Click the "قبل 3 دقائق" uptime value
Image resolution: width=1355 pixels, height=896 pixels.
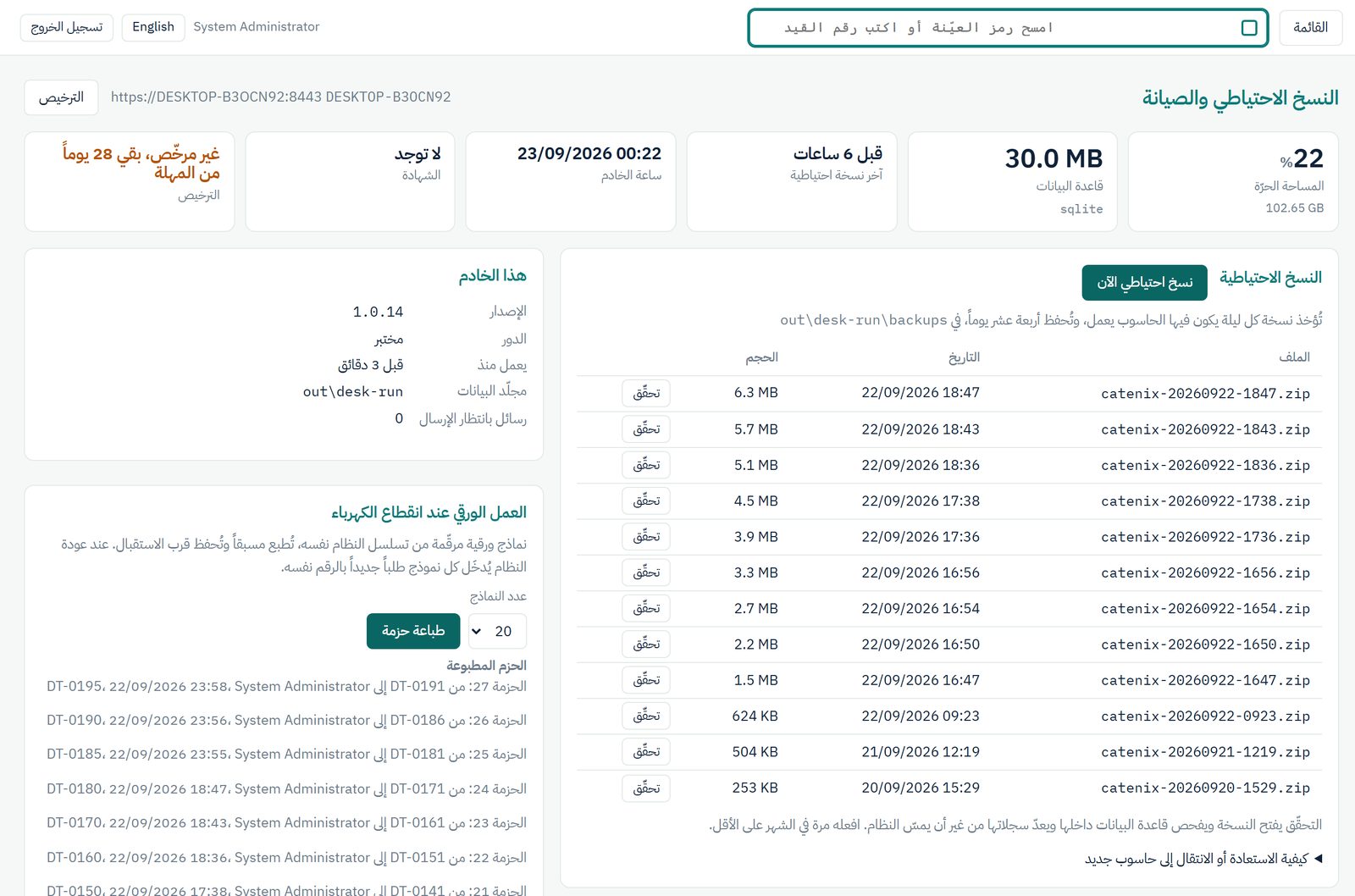[370, 365]
